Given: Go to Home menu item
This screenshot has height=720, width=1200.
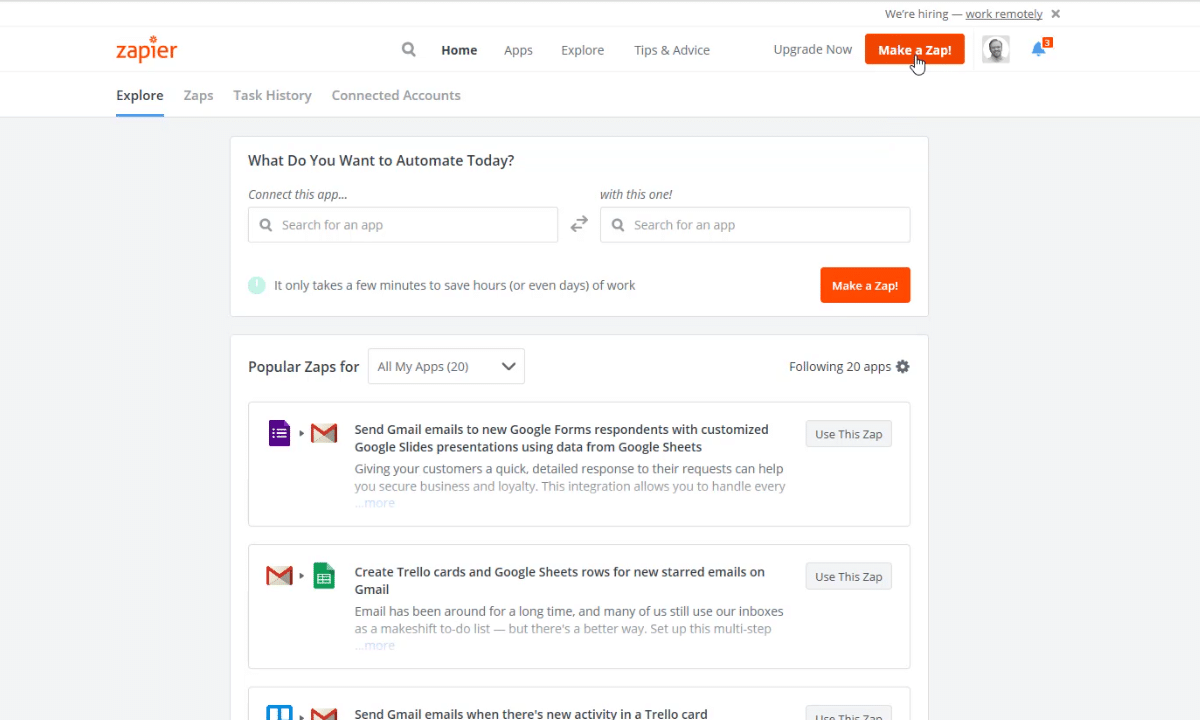Looking at the screenshot, I should click(459, 50).
